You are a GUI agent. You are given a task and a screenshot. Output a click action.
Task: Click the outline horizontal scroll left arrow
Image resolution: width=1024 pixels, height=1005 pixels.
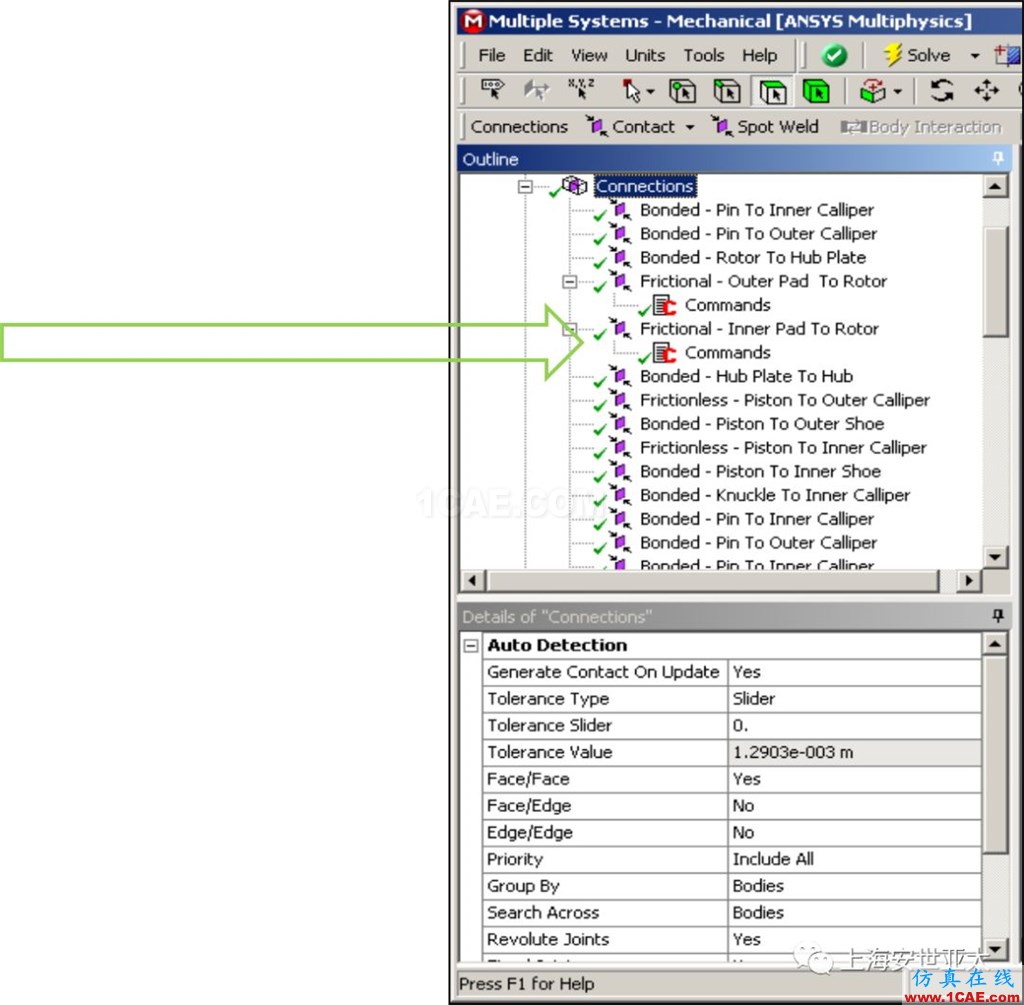point(473,580)
